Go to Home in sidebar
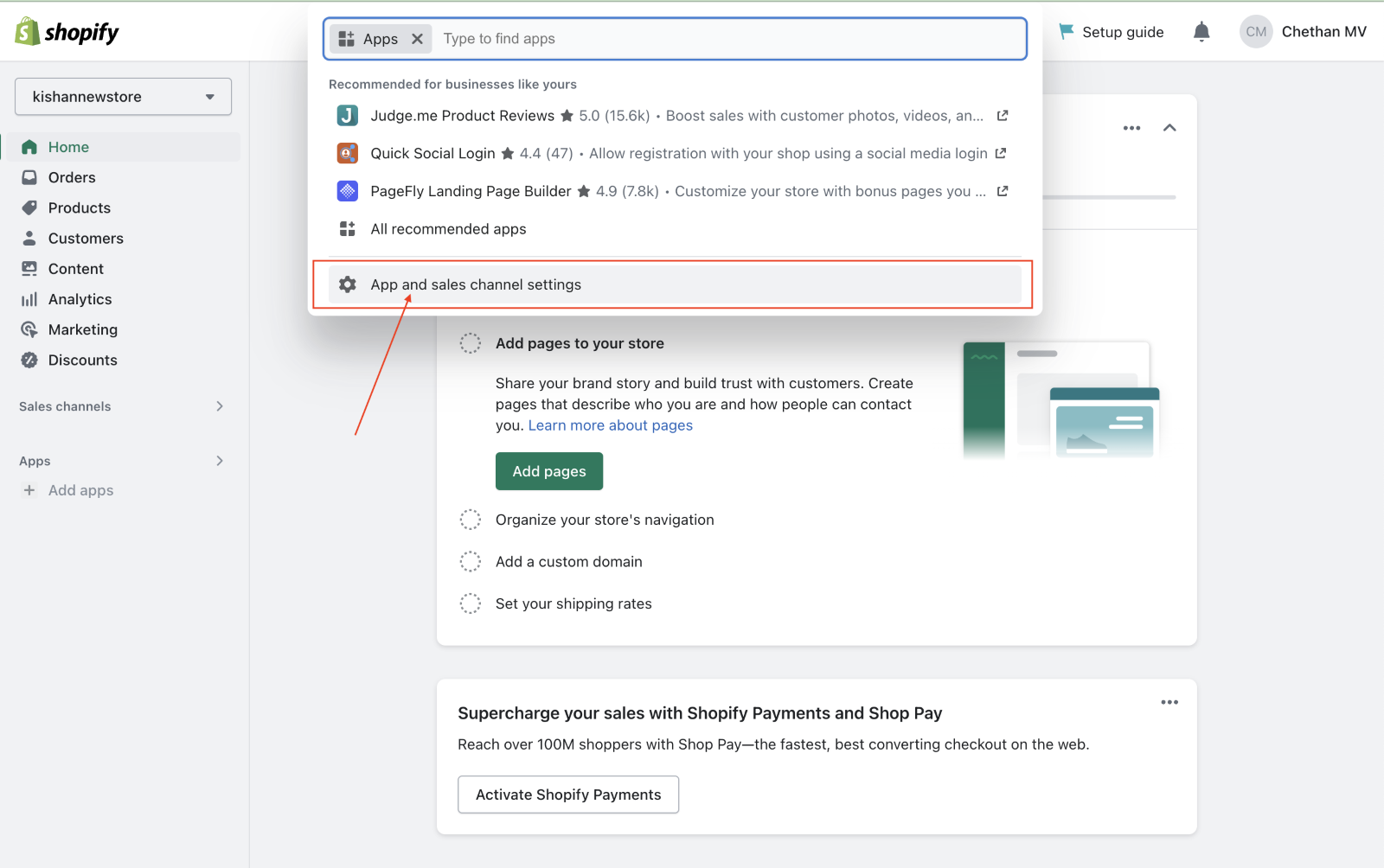The height and width of the screenshot is (868, 1384). pyautogui.click(x=121, y=147)
